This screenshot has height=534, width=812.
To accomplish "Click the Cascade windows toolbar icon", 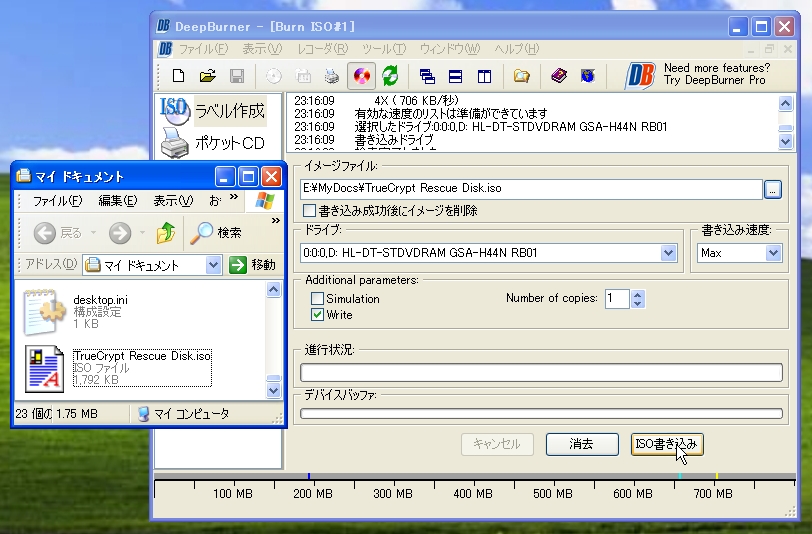I will pos(427,77).
